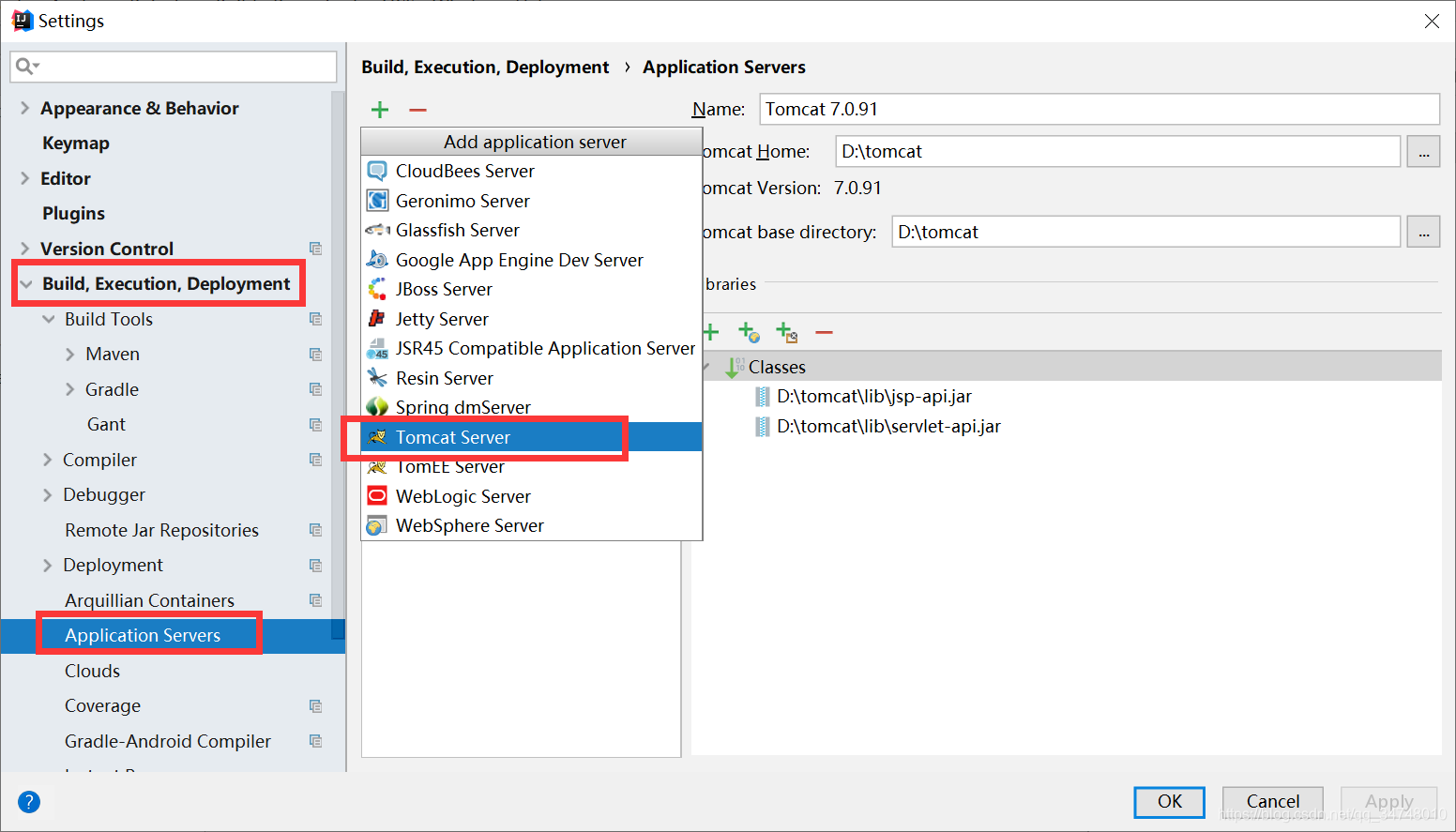Add a library with the green plus
1456x832 pixels.
point(710,332)
